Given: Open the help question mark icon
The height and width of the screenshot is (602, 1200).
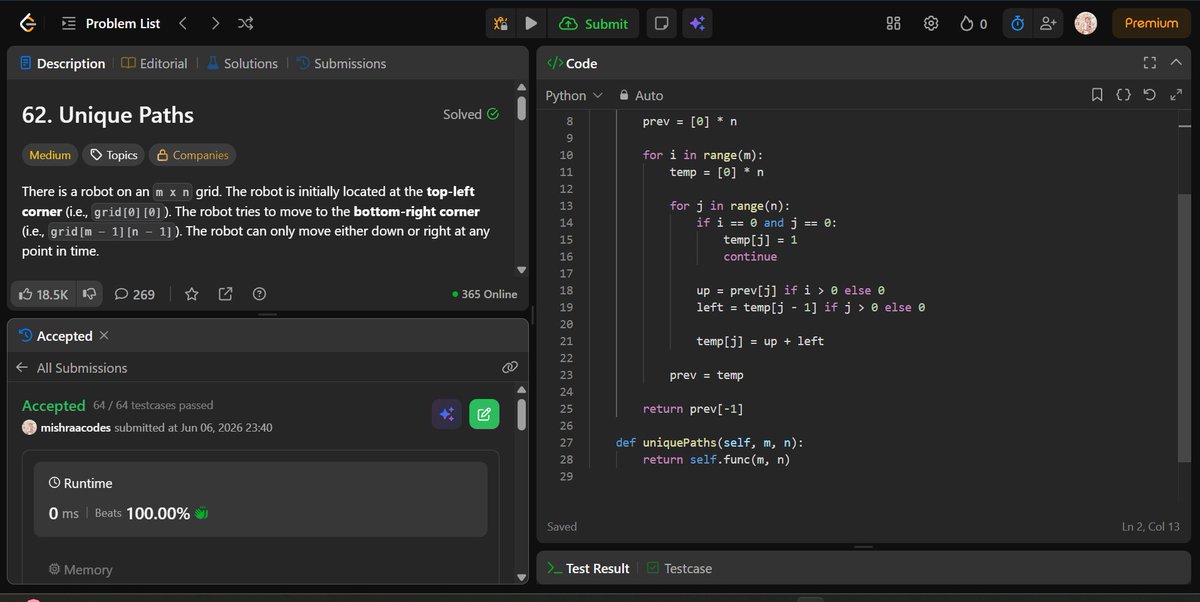Looking at the screenshot, I should pos(259,294).
